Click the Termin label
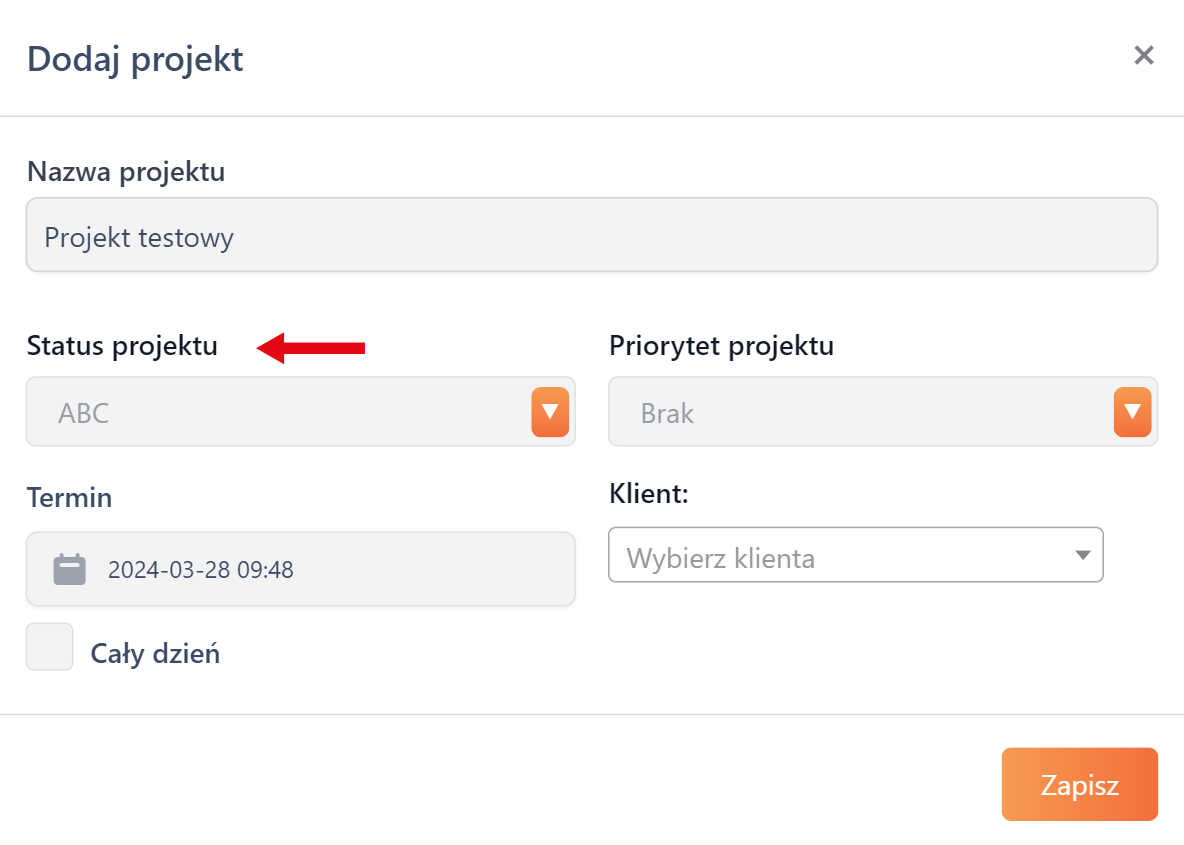1184x845 pixels. 69,497
